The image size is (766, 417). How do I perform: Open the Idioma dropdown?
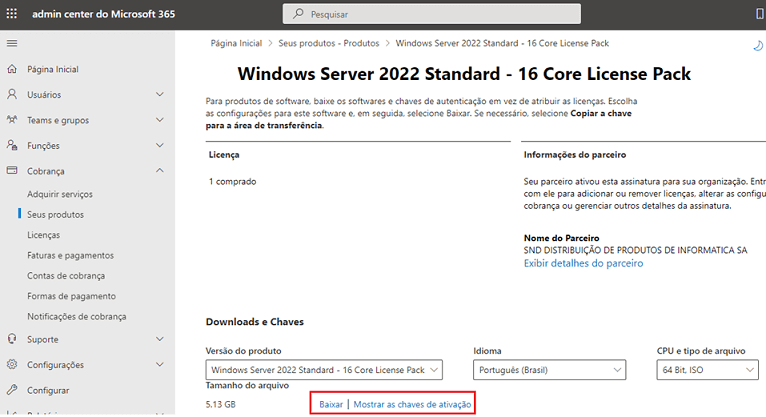pyautogui.click(x=549, y=370)
